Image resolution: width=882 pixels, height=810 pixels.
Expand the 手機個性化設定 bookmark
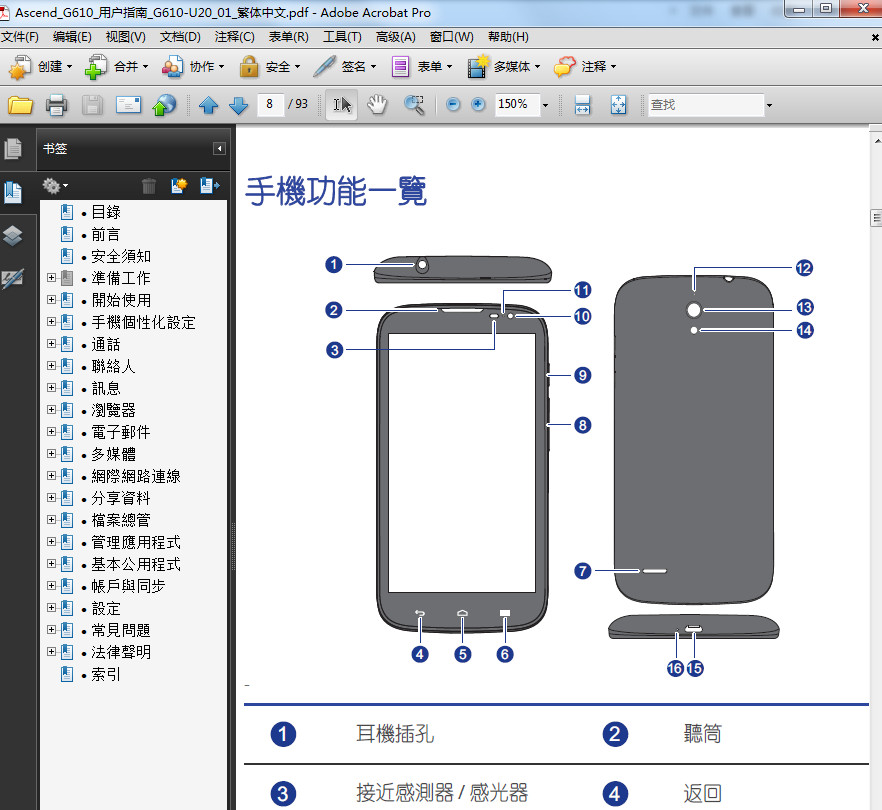(x=51, y=322)
